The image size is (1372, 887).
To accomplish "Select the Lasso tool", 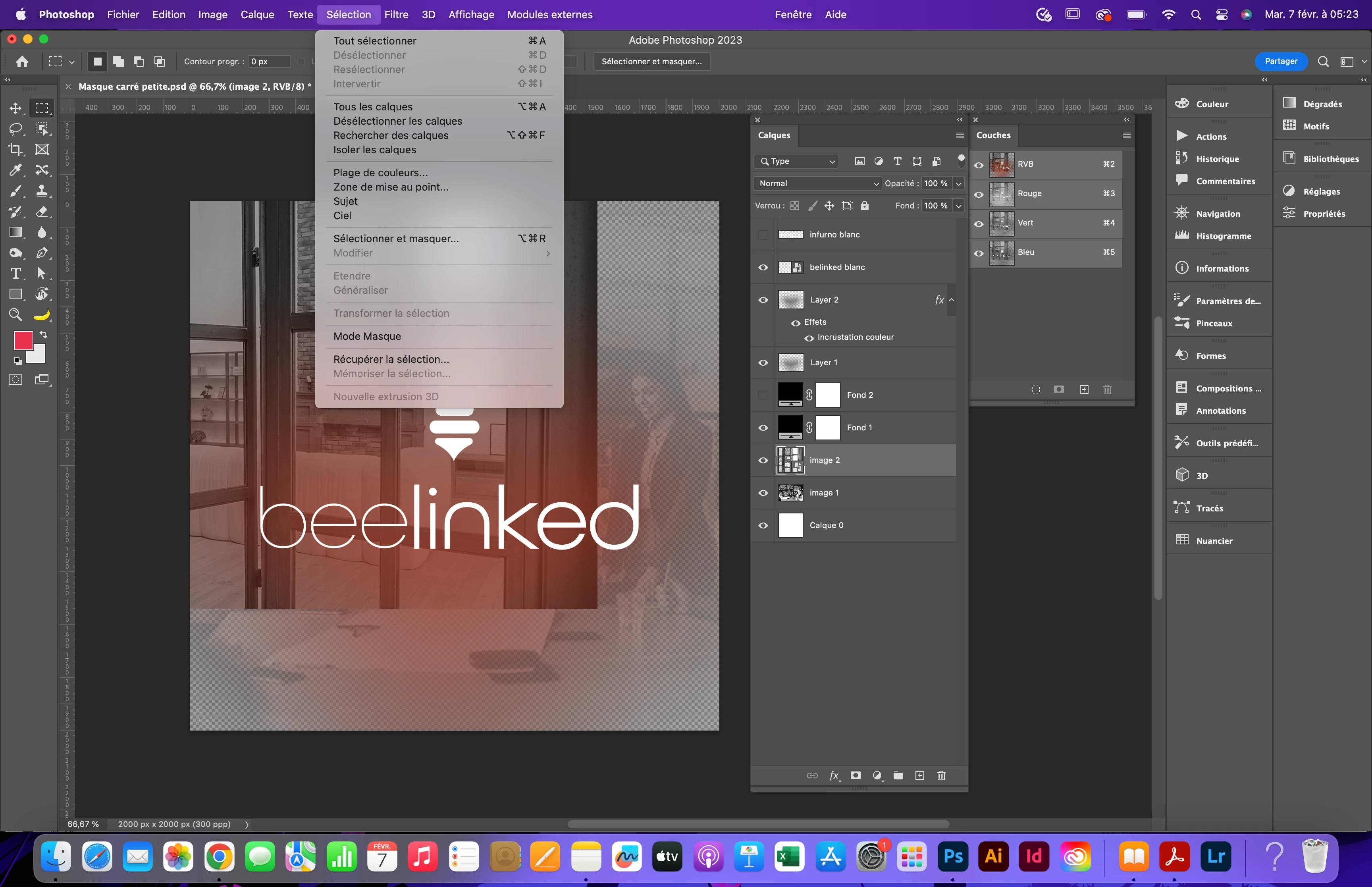I will (15, 128).
